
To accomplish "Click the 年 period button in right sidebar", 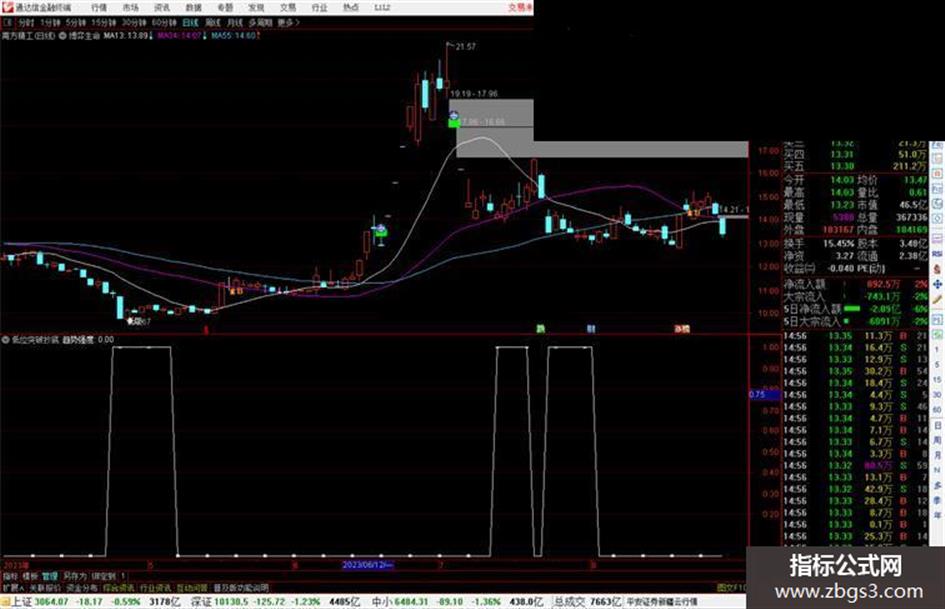I will (937, 516).
